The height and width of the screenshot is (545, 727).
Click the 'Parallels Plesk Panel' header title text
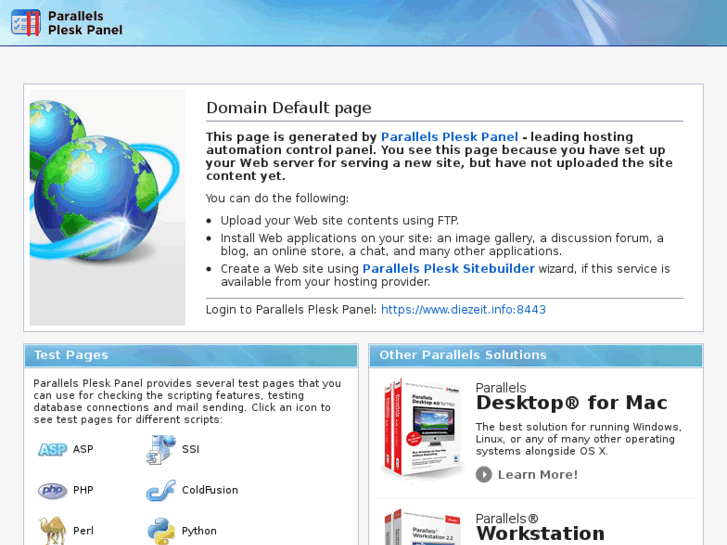85,23
